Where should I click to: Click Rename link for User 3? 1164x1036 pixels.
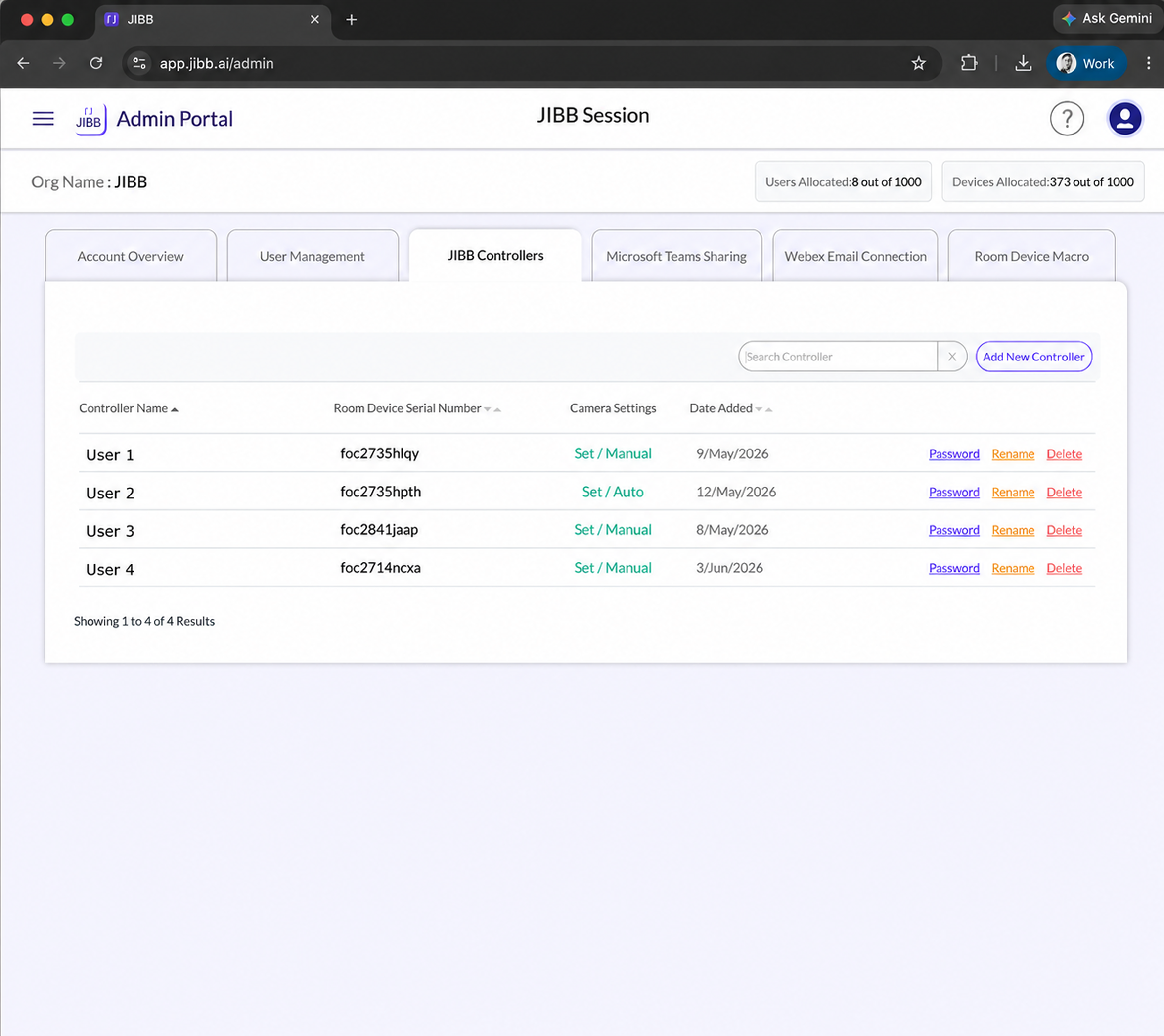pyautogui.click(x=1013, y=530)
